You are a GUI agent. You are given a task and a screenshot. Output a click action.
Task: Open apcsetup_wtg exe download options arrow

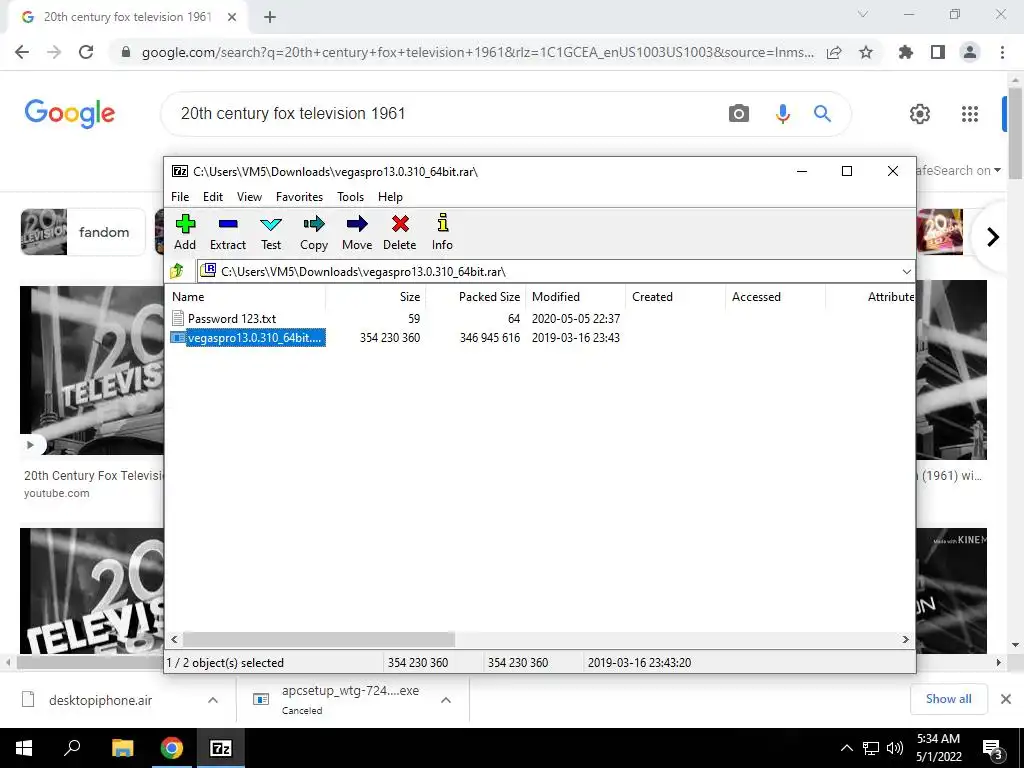pos(446,700)
